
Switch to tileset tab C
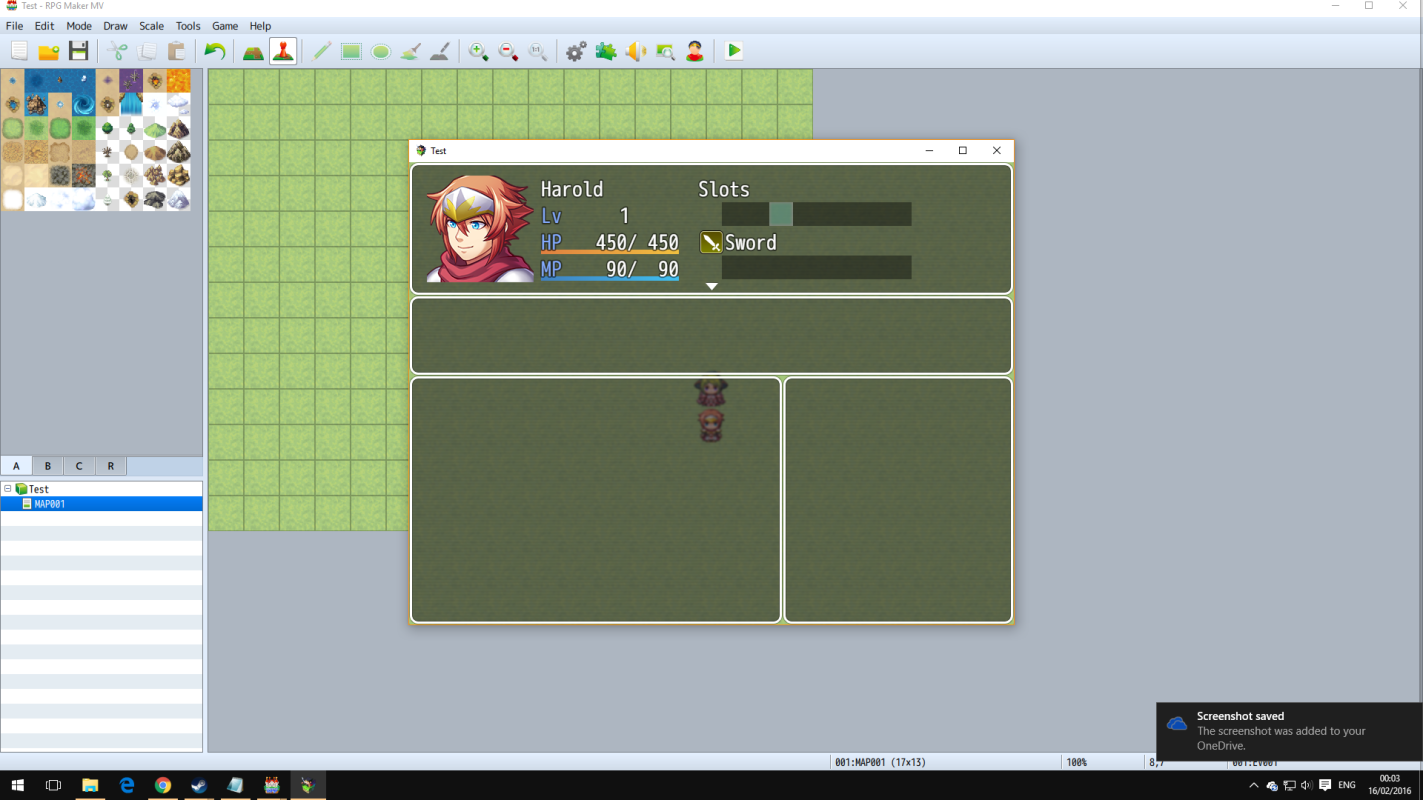click(79, 466)
